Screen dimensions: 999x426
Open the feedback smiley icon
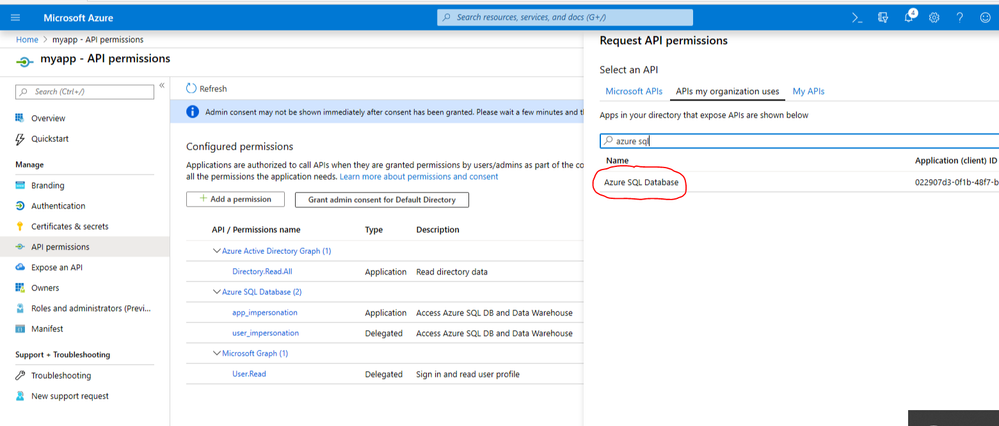[985, 18]
